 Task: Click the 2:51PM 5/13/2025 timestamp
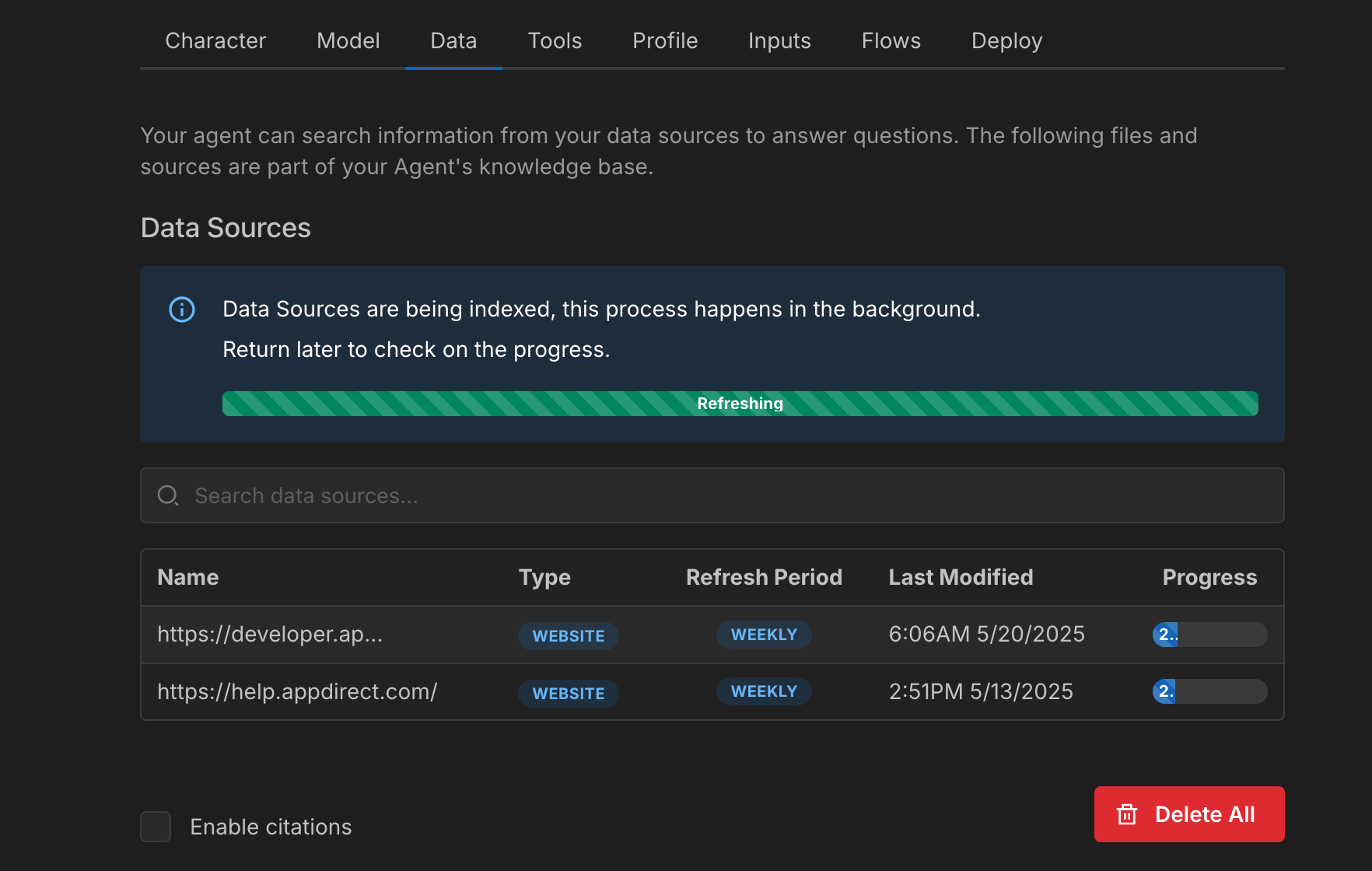click(x=981, y=691)
